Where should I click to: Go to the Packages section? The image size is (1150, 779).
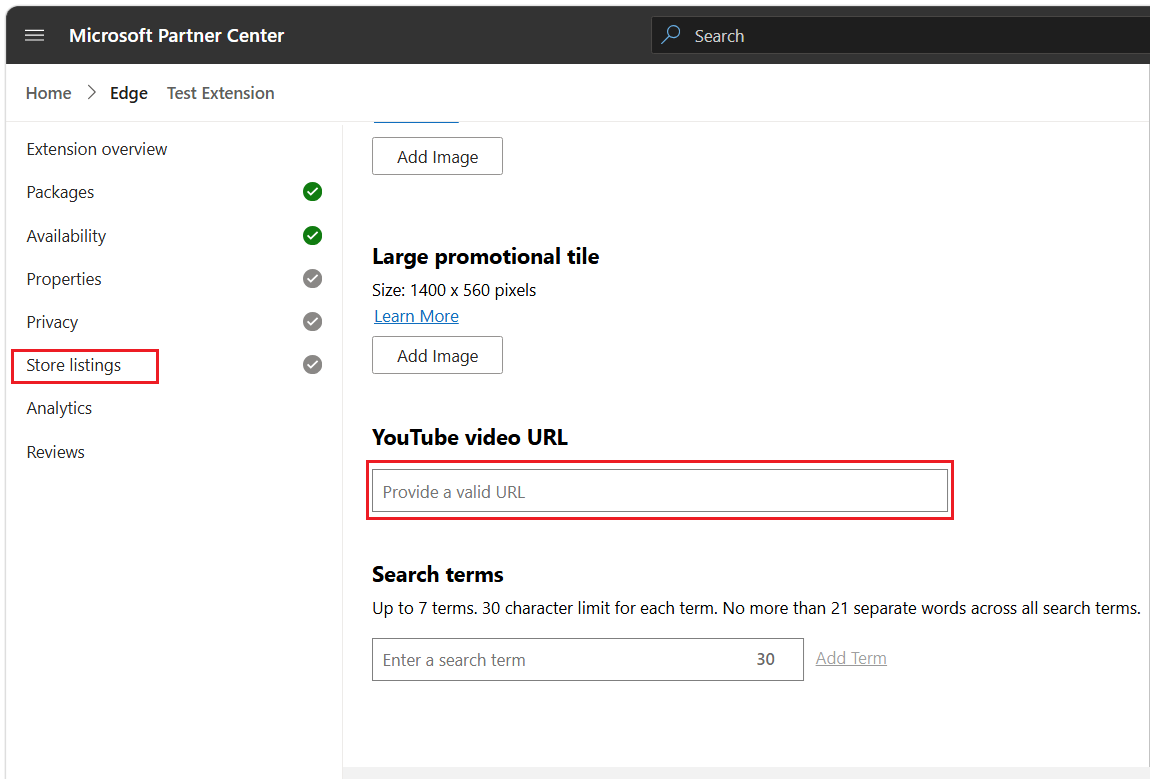click(60, 192)
